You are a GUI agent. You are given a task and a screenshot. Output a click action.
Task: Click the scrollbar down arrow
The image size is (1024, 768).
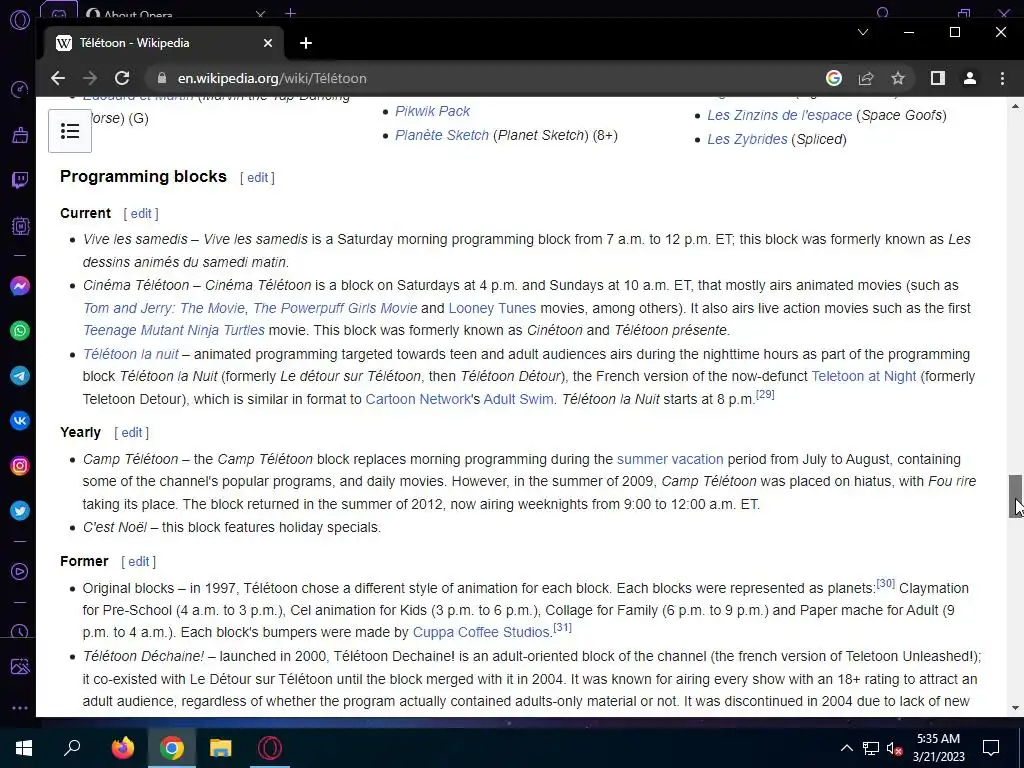click(x=1016, y=708)
